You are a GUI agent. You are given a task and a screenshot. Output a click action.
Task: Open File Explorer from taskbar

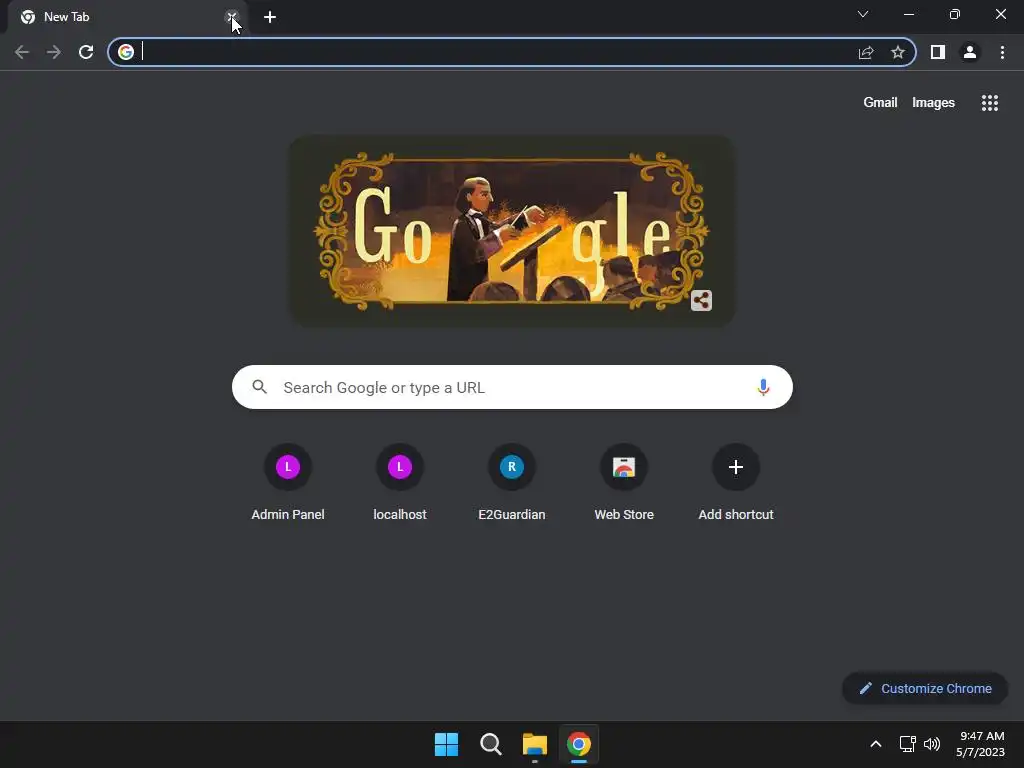click(535, 744)
